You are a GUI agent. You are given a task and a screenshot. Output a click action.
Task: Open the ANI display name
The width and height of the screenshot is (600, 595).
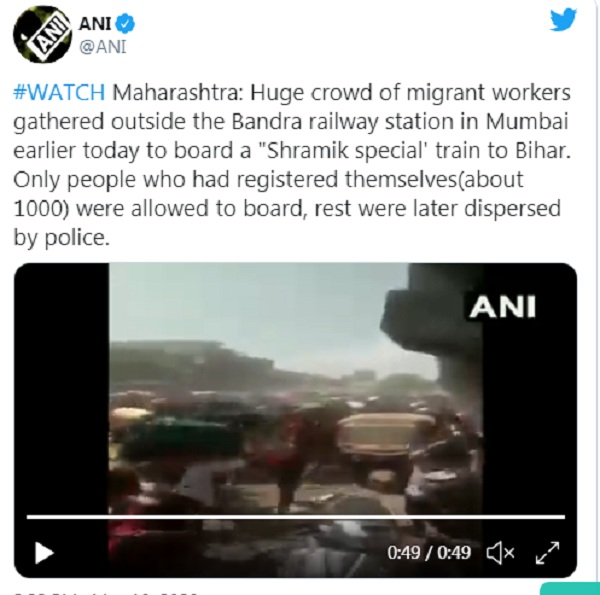coord(95,24)
